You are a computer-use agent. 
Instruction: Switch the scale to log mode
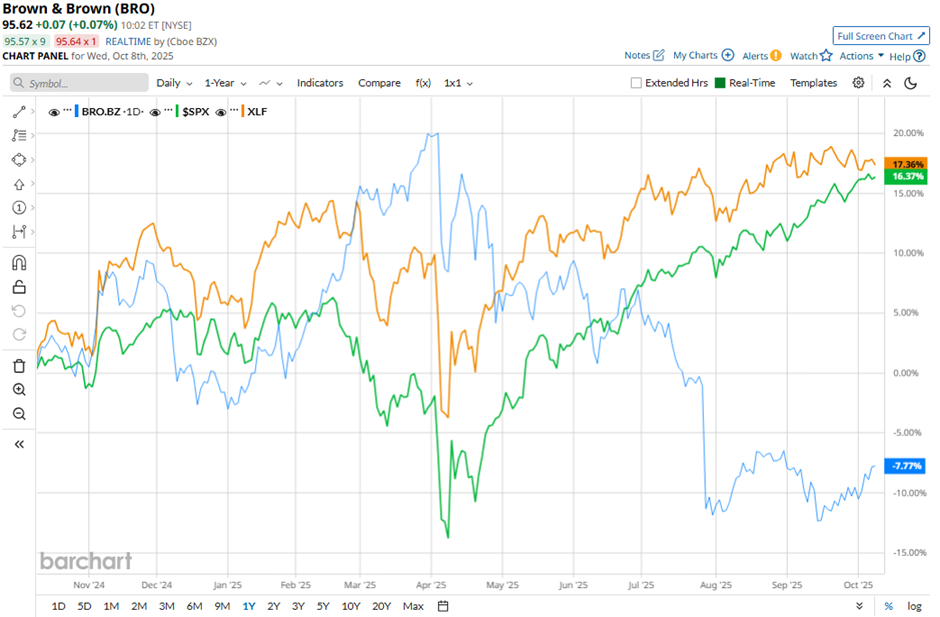[x=914, y=606]
